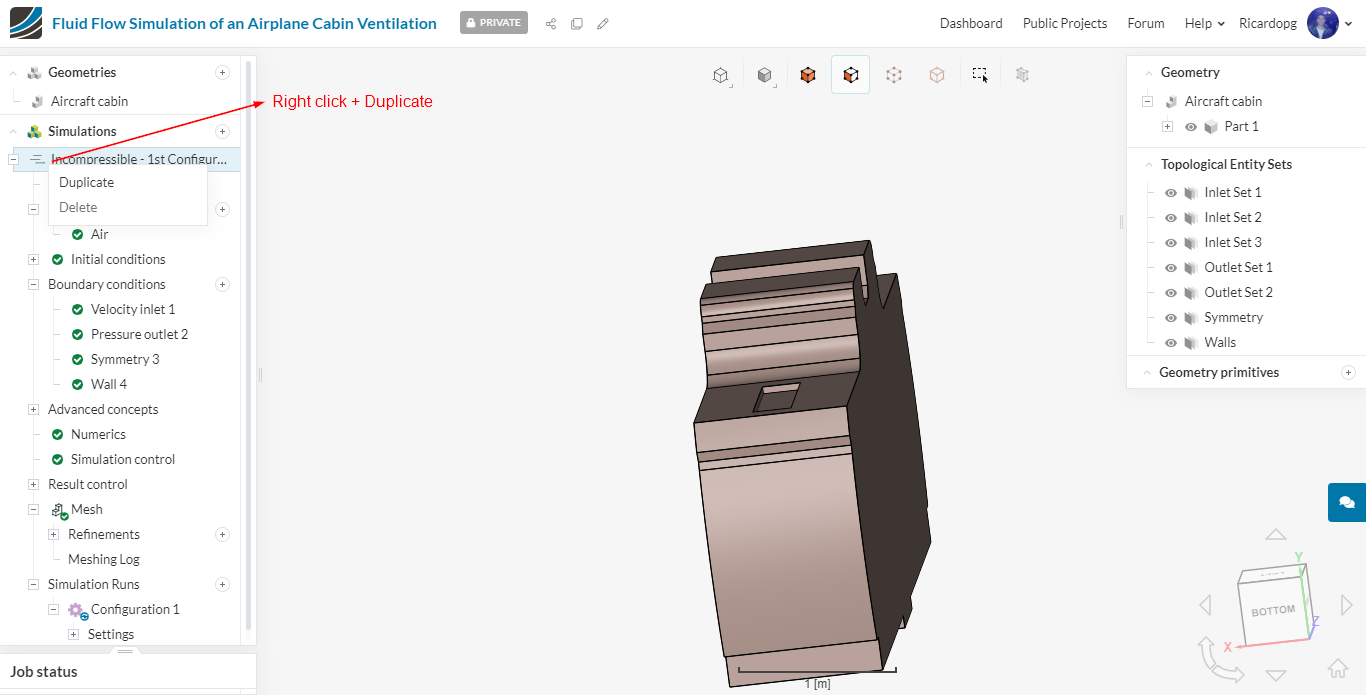Screen dimensions: 1366x695
Task: Click the home view icon in viewer
Action: pos(1337,669)
